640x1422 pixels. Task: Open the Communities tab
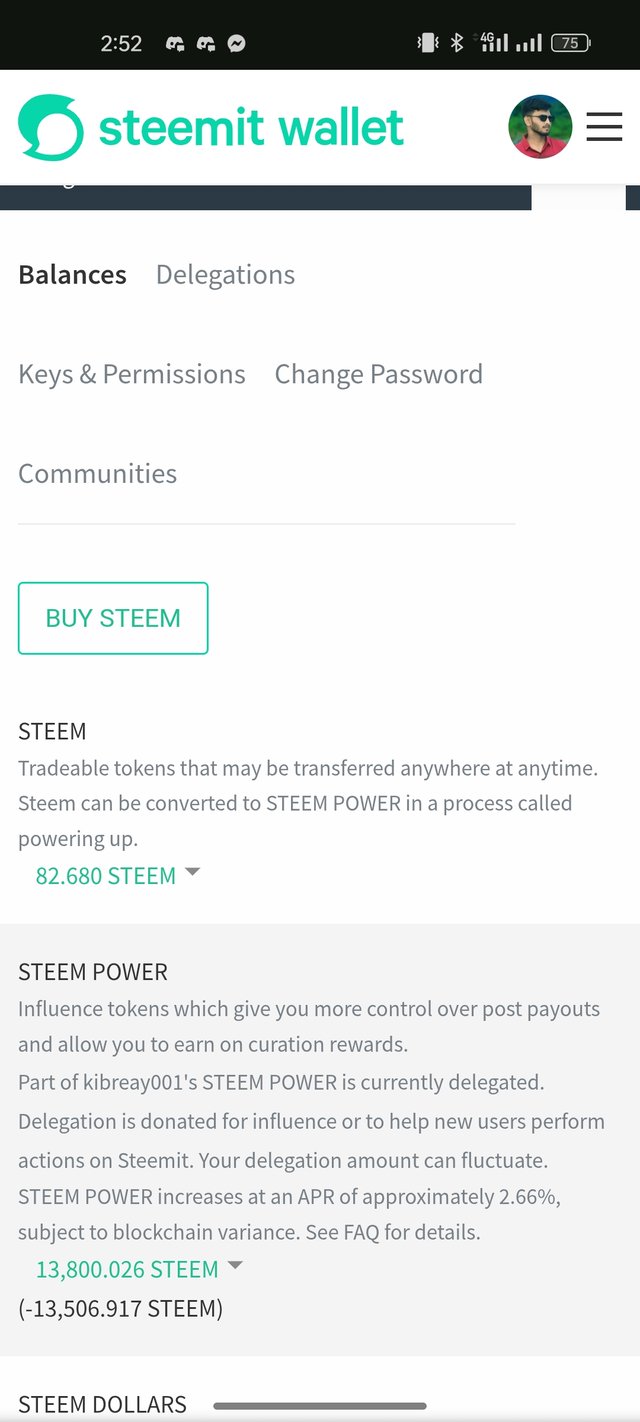pyautogui.click(x=97, y=473)
